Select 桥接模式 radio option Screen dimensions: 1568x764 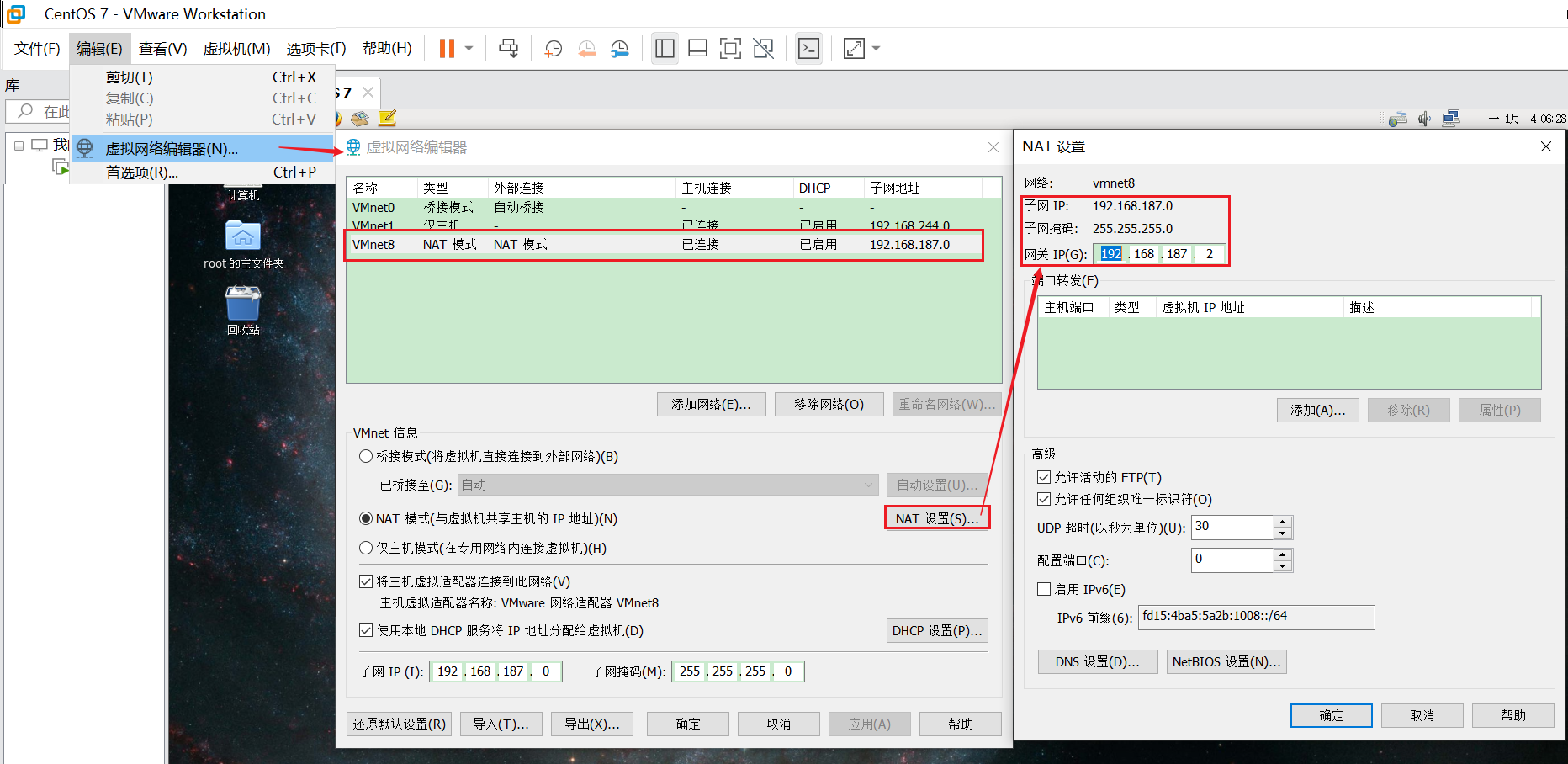pyautogui.click(x=366, y=456)
